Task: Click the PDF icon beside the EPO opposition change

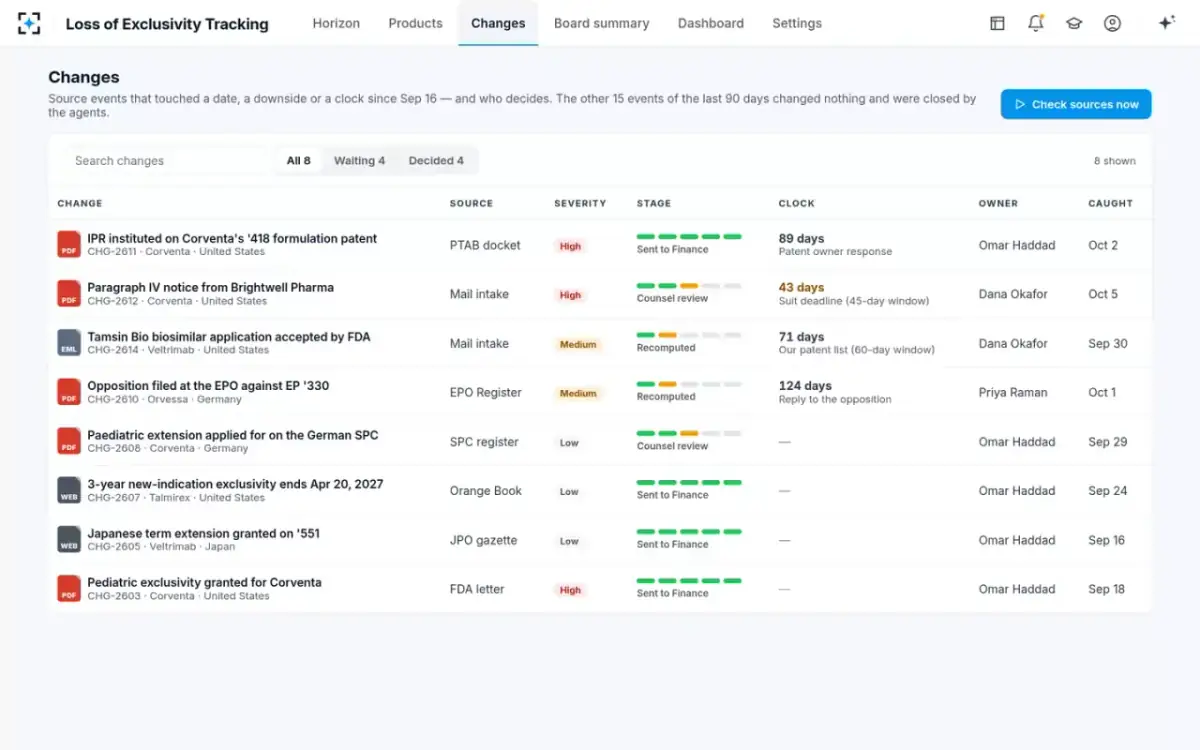Action: pos(69,392)
